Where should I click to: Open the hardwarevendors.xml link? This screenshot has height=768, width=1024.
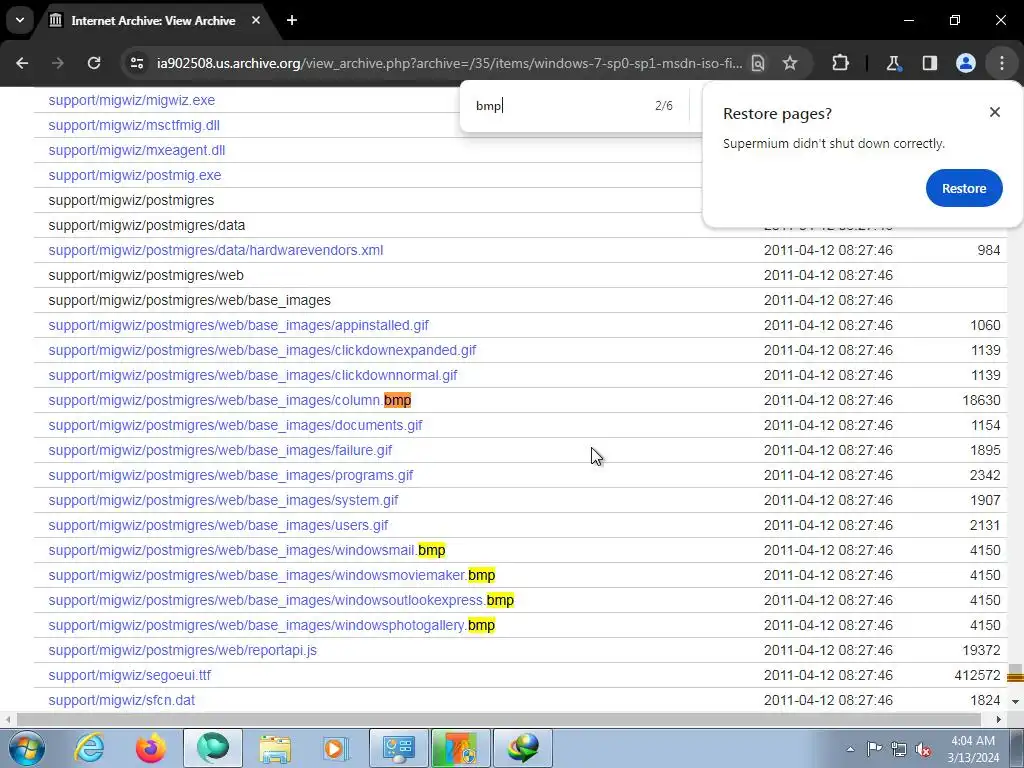216,250
